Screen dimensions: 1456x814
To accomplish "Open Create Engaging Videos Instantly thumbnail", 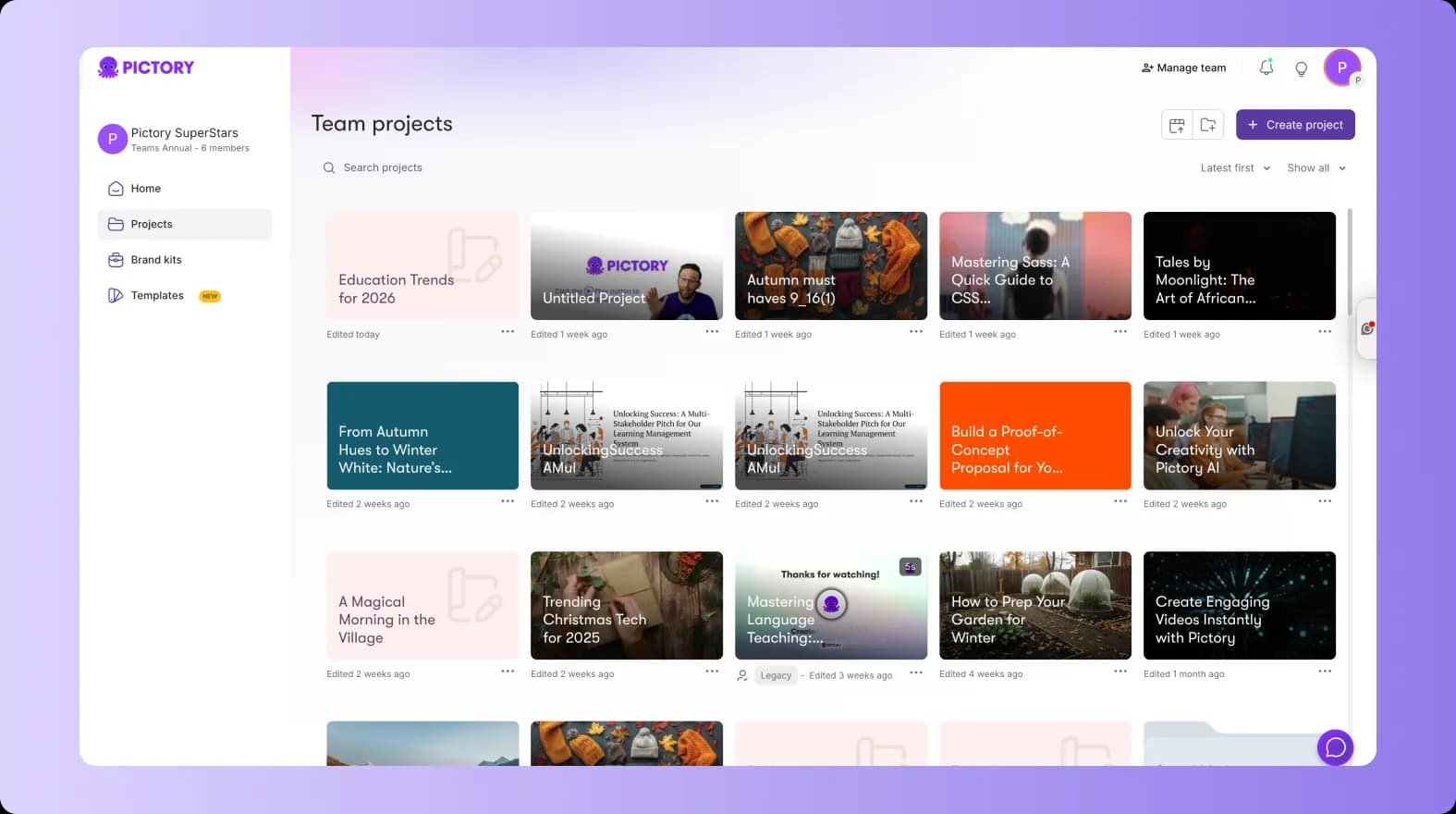I will pyautogui.click(x=1240, y=606).
